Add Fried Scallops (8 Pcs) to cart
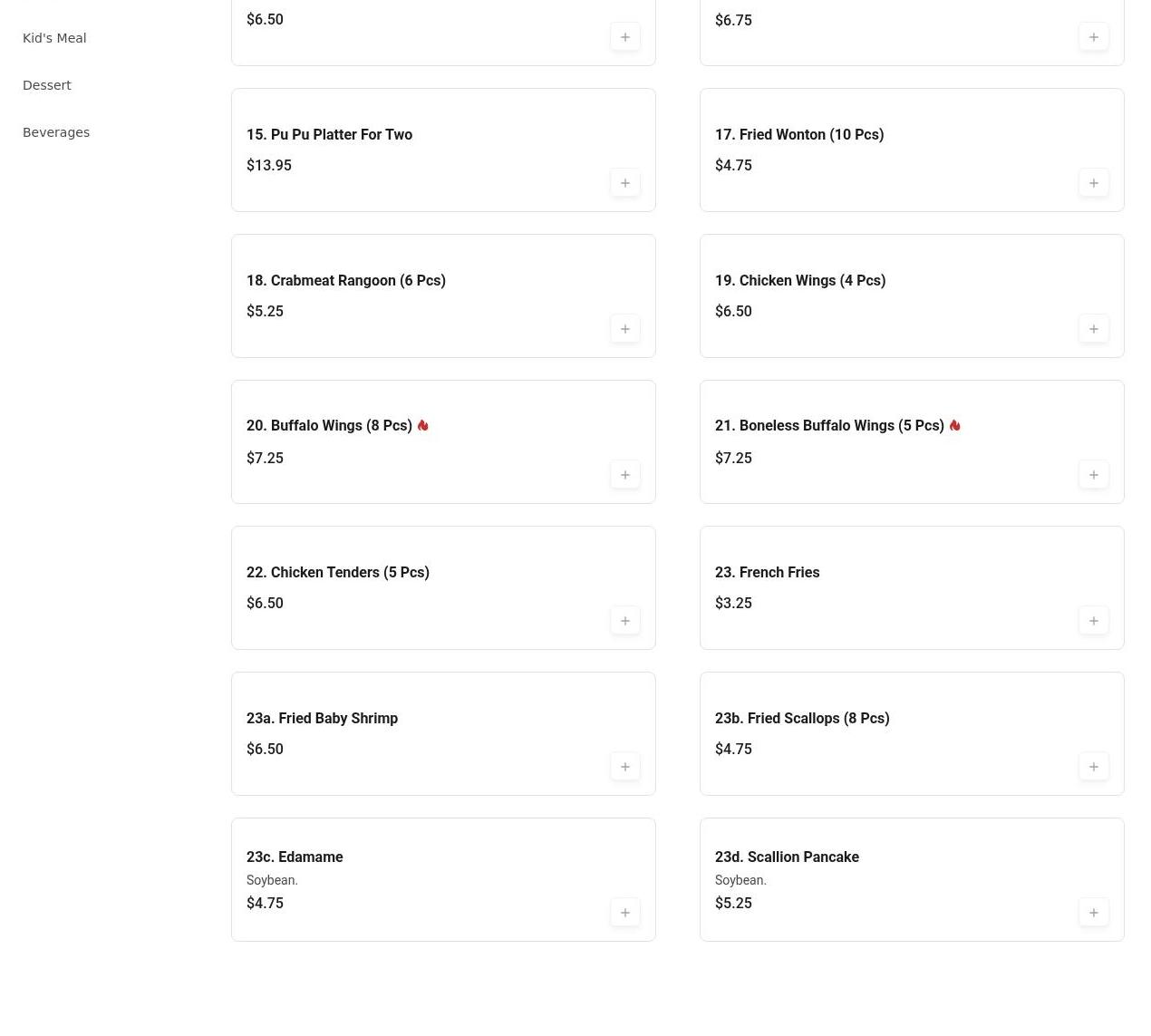1151x1036 pixels. click(1094, 767)
